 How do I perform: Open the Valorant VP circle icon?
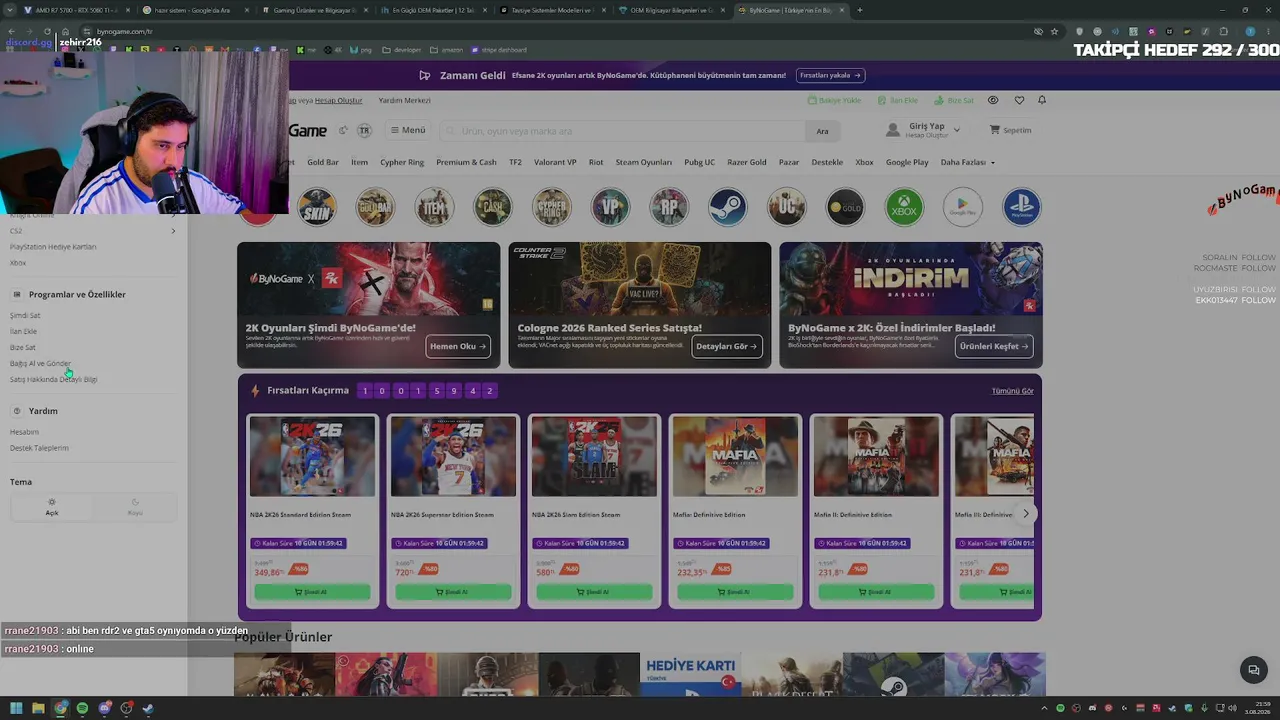[x=610, y=207]
